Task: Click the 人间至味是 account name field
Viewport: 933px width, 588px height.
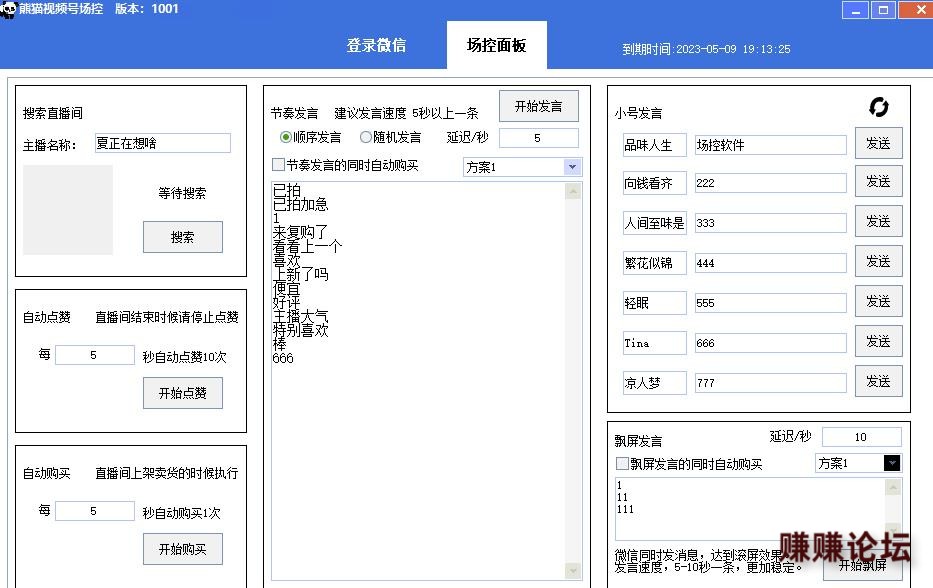Action: click(655, 223)
